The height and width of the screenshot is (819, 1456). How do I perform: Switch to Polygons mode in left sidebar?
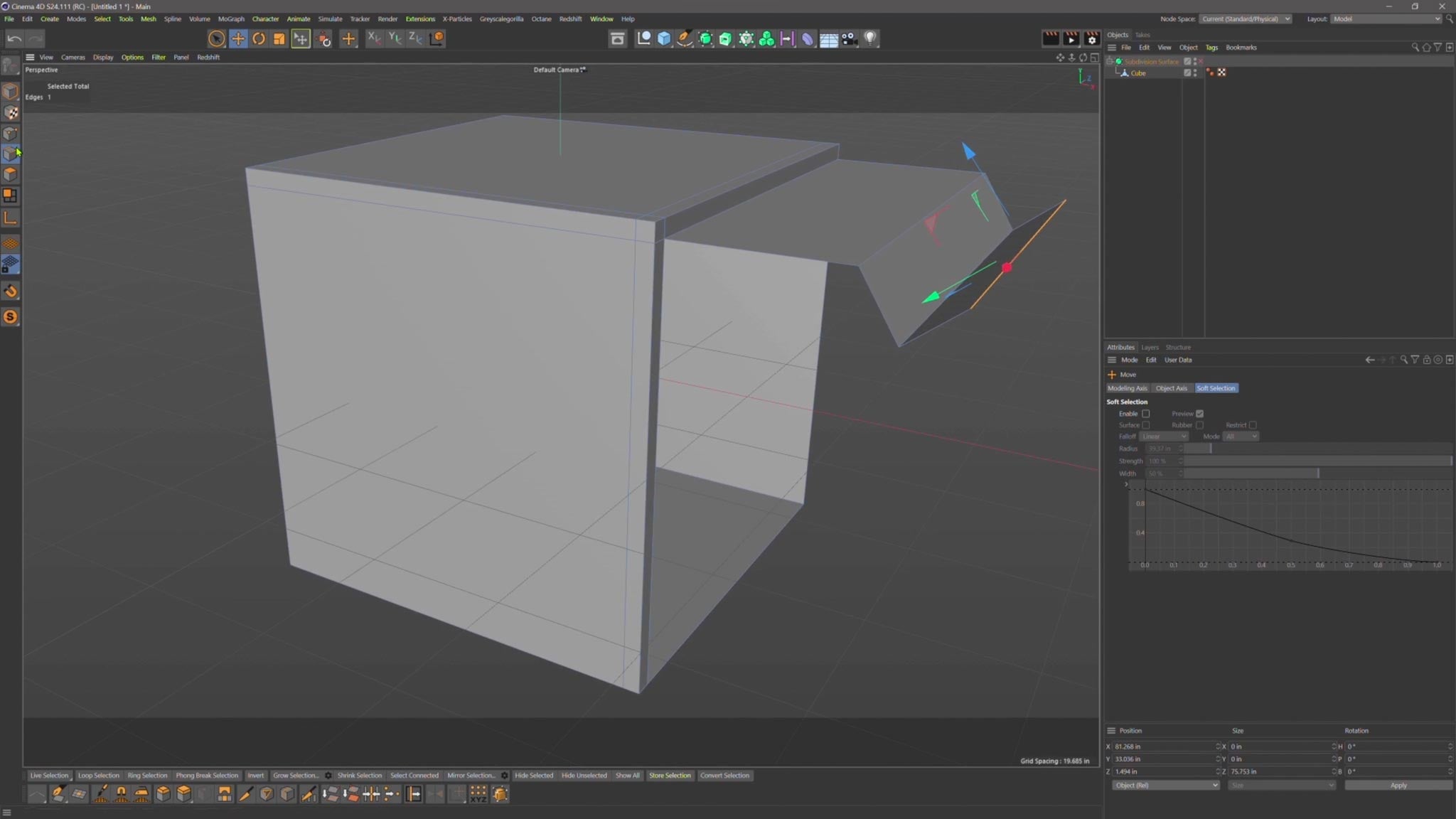coord(11,174)
